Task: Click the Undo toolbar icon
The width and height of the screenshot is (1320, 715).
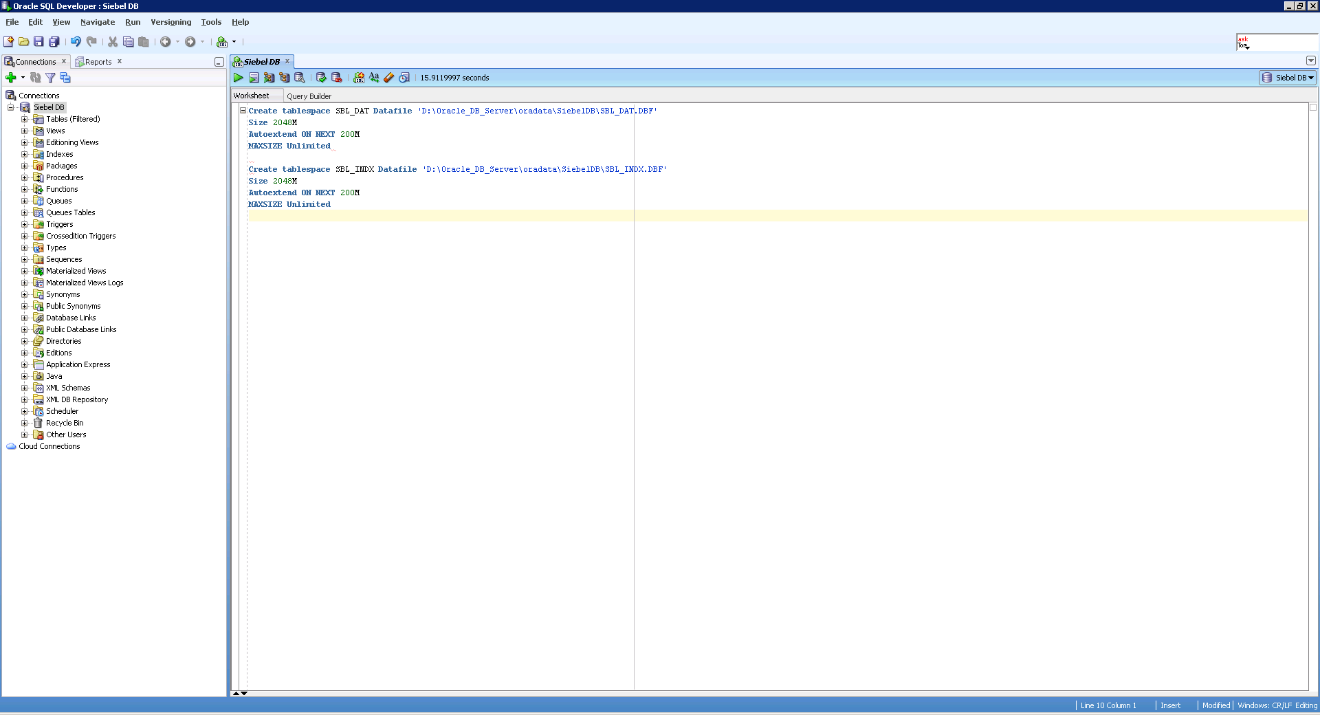Action: [76, 42]
